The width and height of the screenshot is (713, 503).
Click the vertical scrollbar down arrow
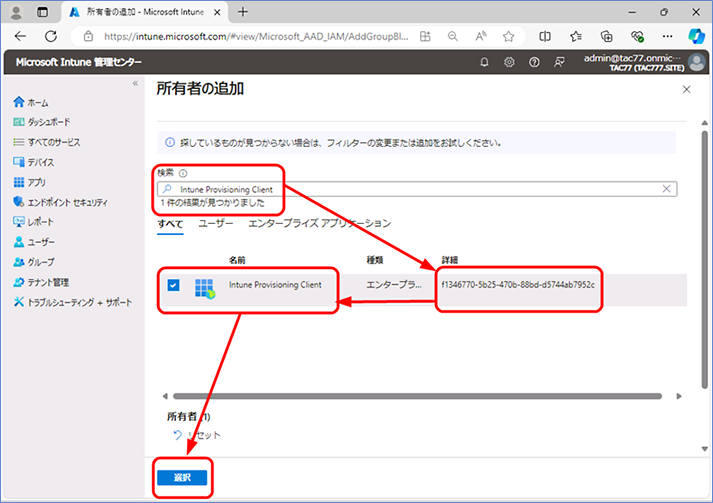coord(704,449)
